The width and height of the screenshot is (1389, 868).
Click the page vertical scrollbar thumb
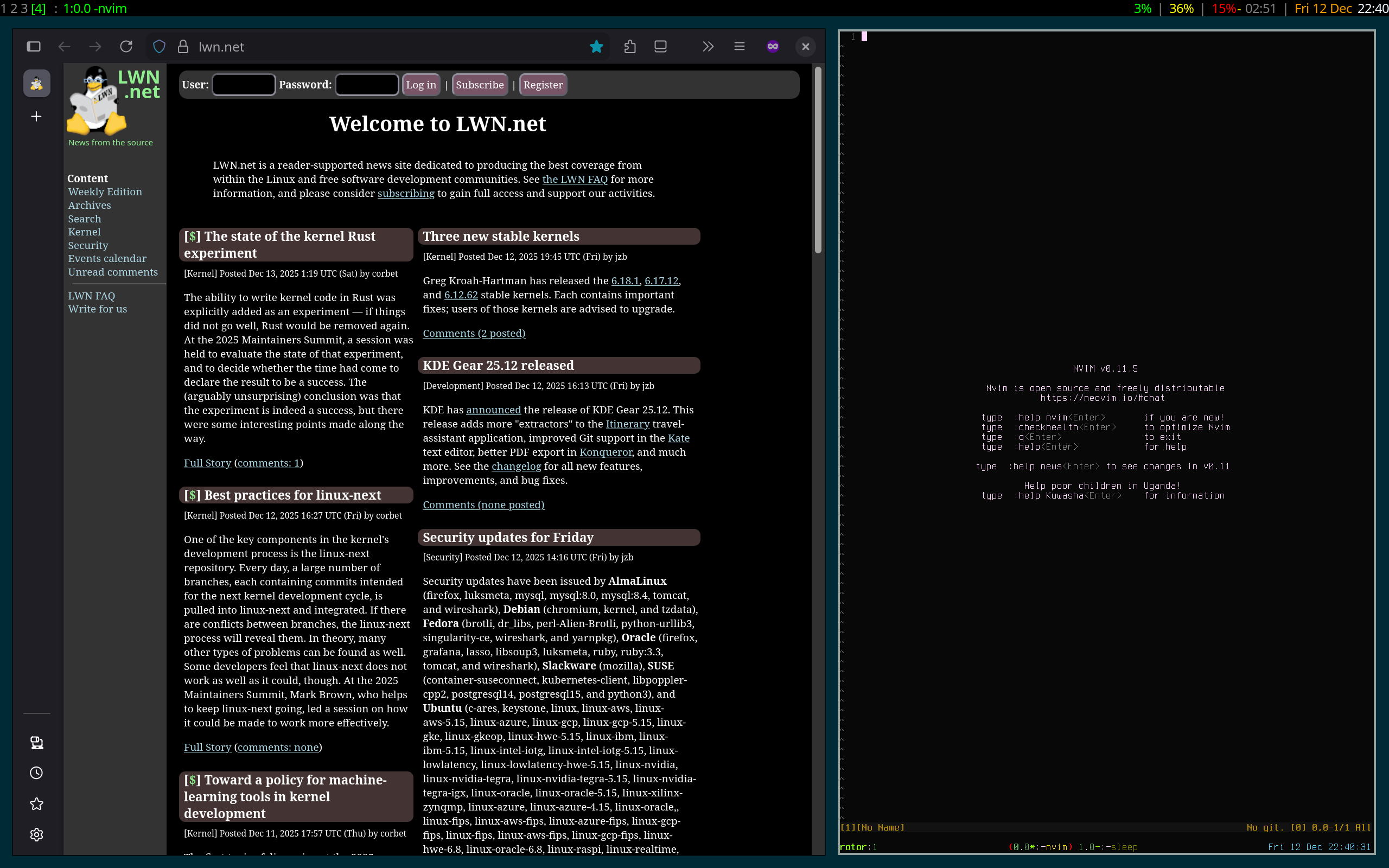(818, 161)
